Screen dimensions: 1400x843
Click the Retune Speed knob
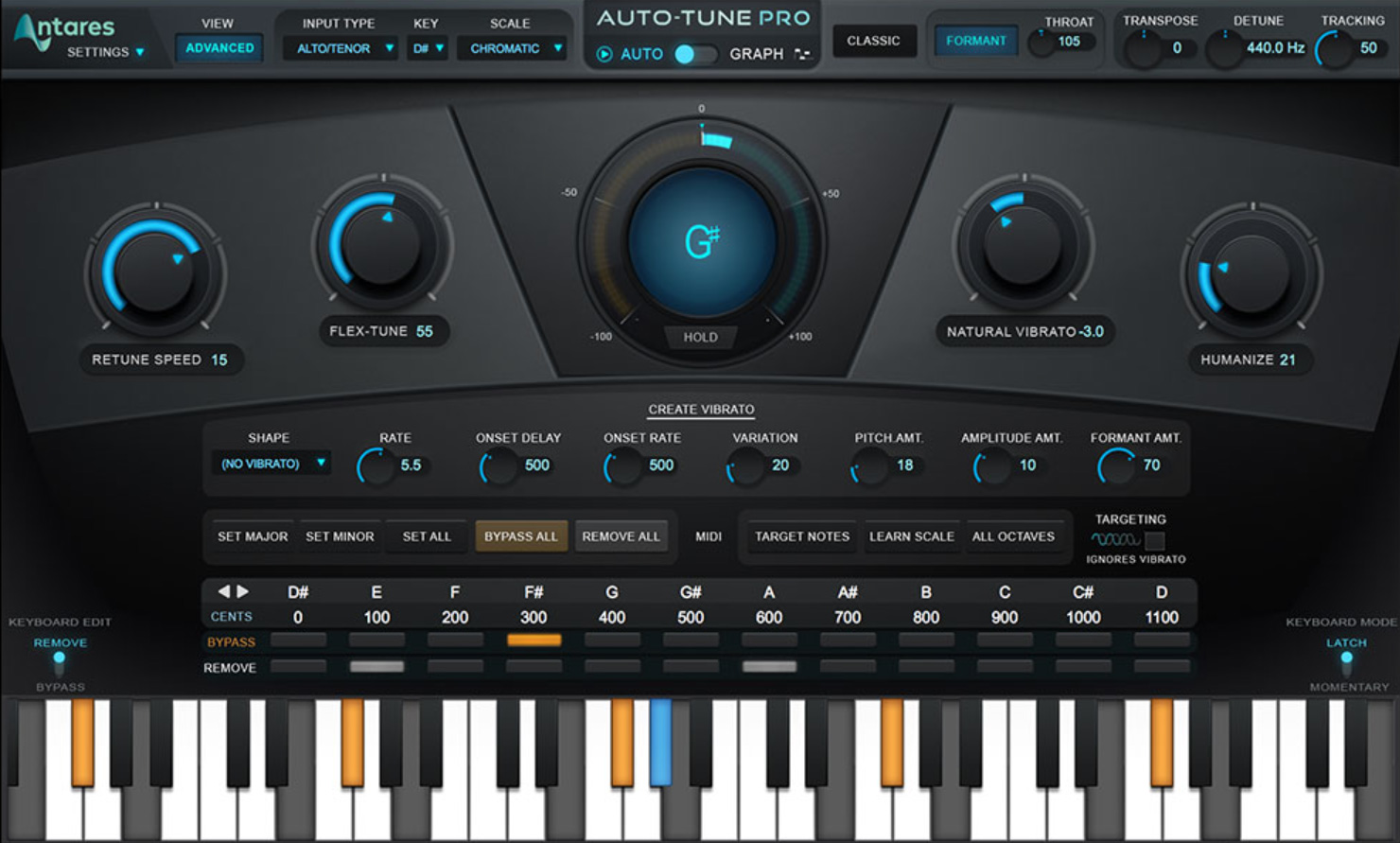[155, 272]
